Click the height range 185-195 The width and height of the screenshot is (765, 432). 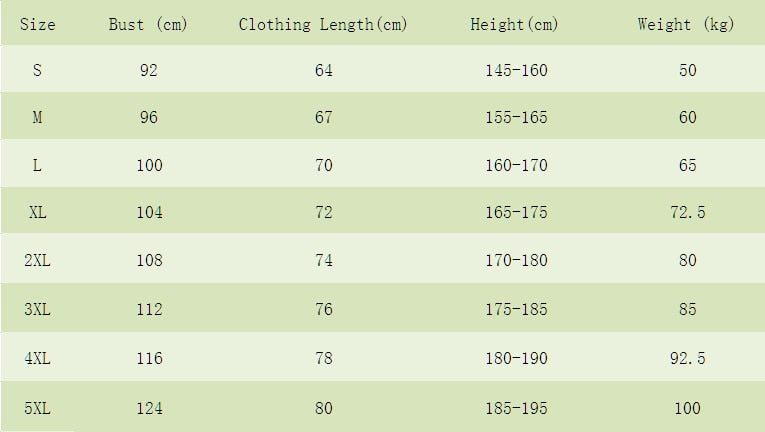pyautogui.click(x=516, y=407)
